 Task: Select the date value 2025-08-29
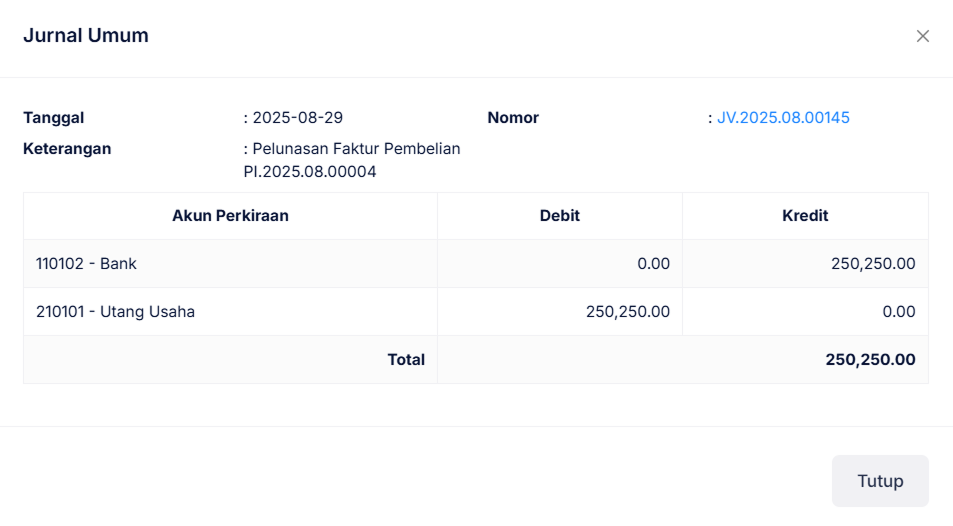[x=297, y=118]
